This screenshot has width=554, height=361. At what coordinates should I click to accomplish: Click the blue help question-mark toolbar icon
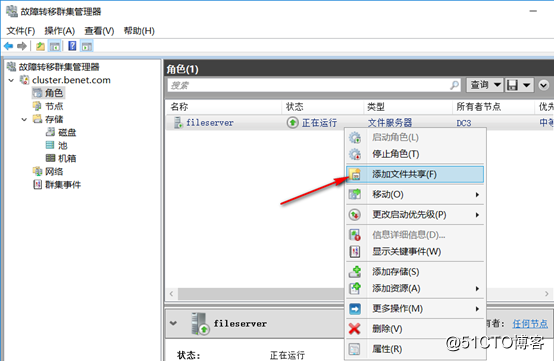click(72, 46)
